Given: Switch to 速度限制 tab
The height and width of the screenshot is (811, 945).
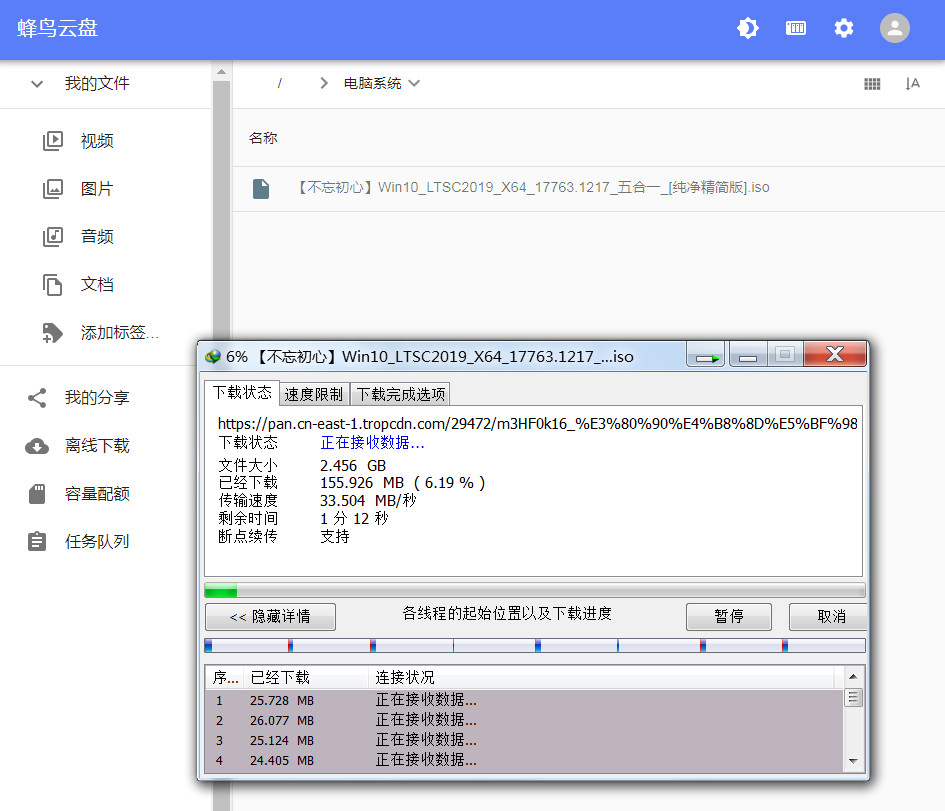Looking at the screenshot, I should point(314,395).
